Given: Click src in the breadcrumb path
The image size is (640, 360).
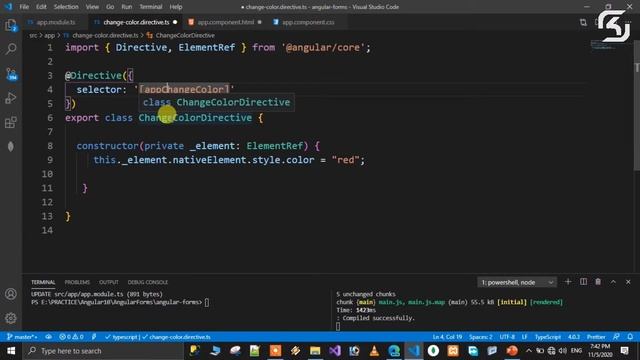Looking at the screenshot, I should coord(33,36).
